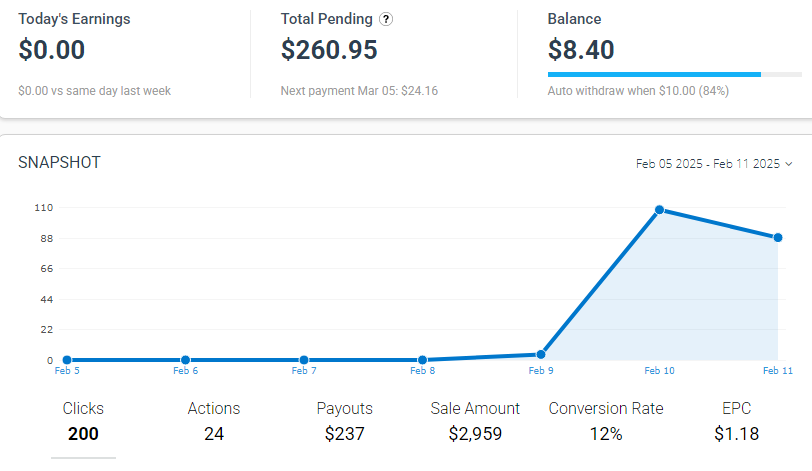The height and width of the screenshot is (471, 812).
Task: Click the Balance $8.40 amount
Action: click(x=581, y=50)
